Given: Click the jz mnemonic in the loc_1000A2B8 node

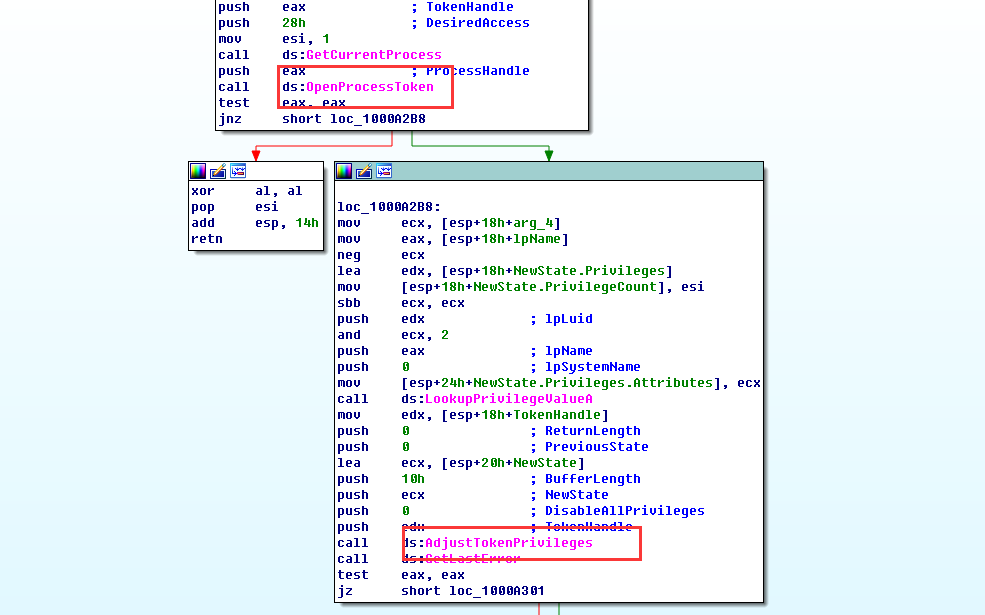Looking at the screenshot, I should pos(345,591).
